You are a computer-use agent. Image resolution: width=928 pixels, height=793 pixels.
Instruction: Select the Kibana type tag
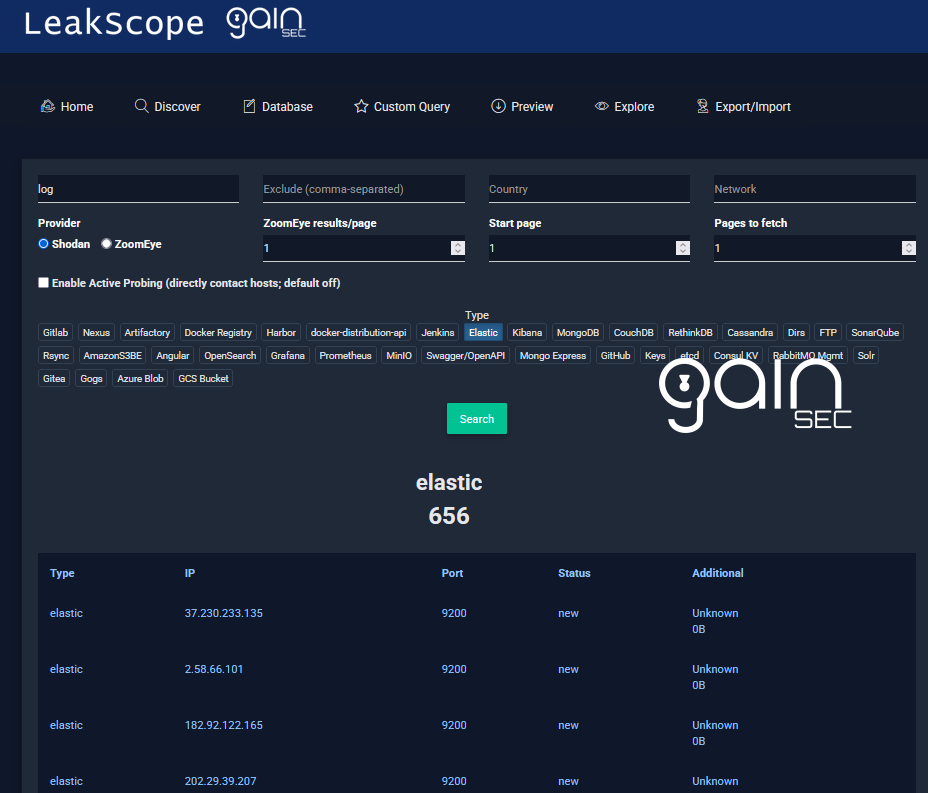[x=527, y=332]
